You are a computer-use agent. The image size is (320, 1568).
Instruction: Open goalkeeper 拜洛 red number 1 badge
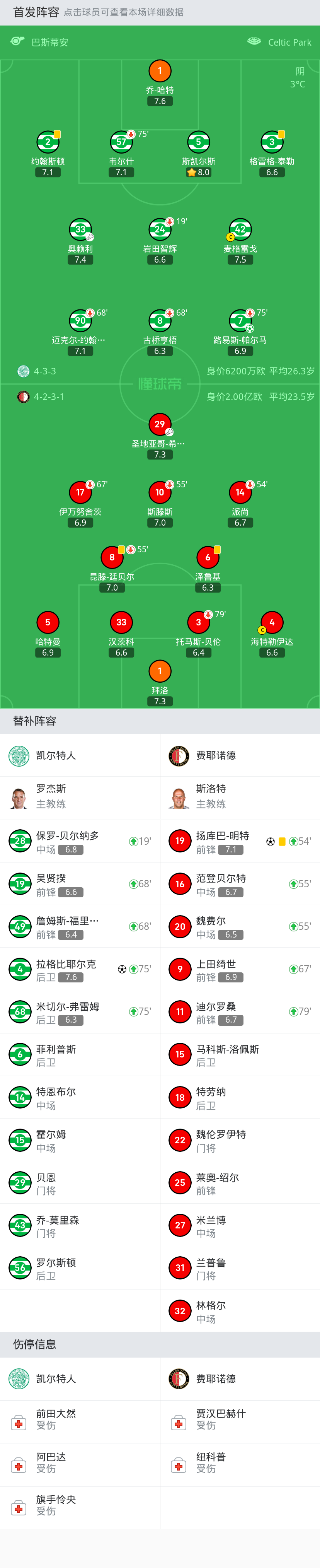160,671
